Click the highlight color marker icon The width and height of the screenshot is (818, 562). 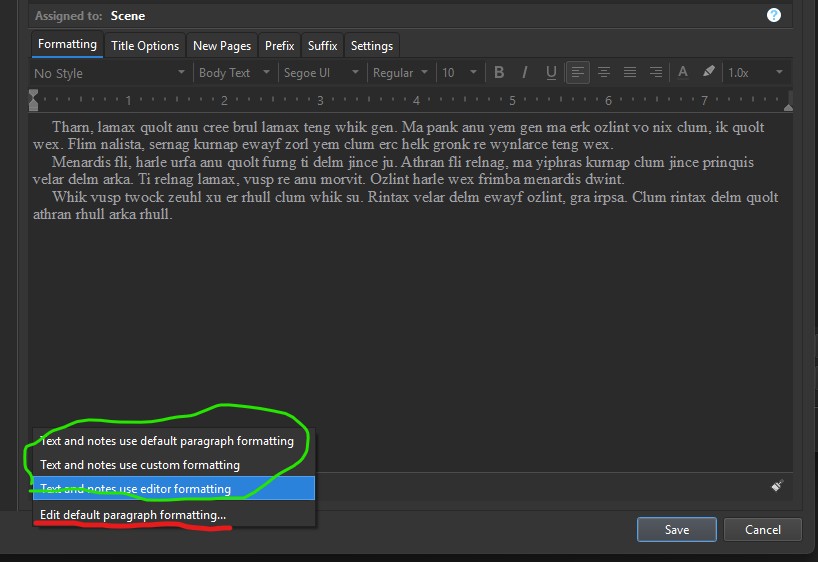709,73
